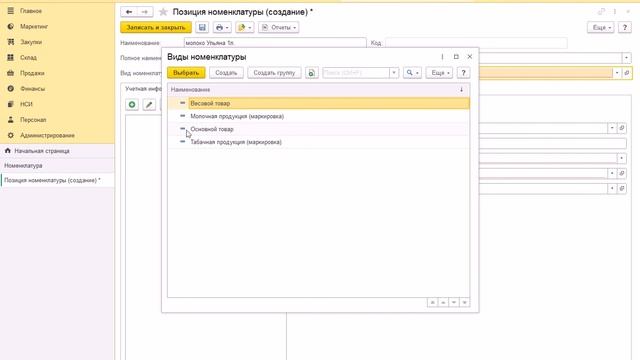The height and width of the screenshot is (360, 640).
Task: Navigate forward with the right arrow
Action: [x=145, y=12]
